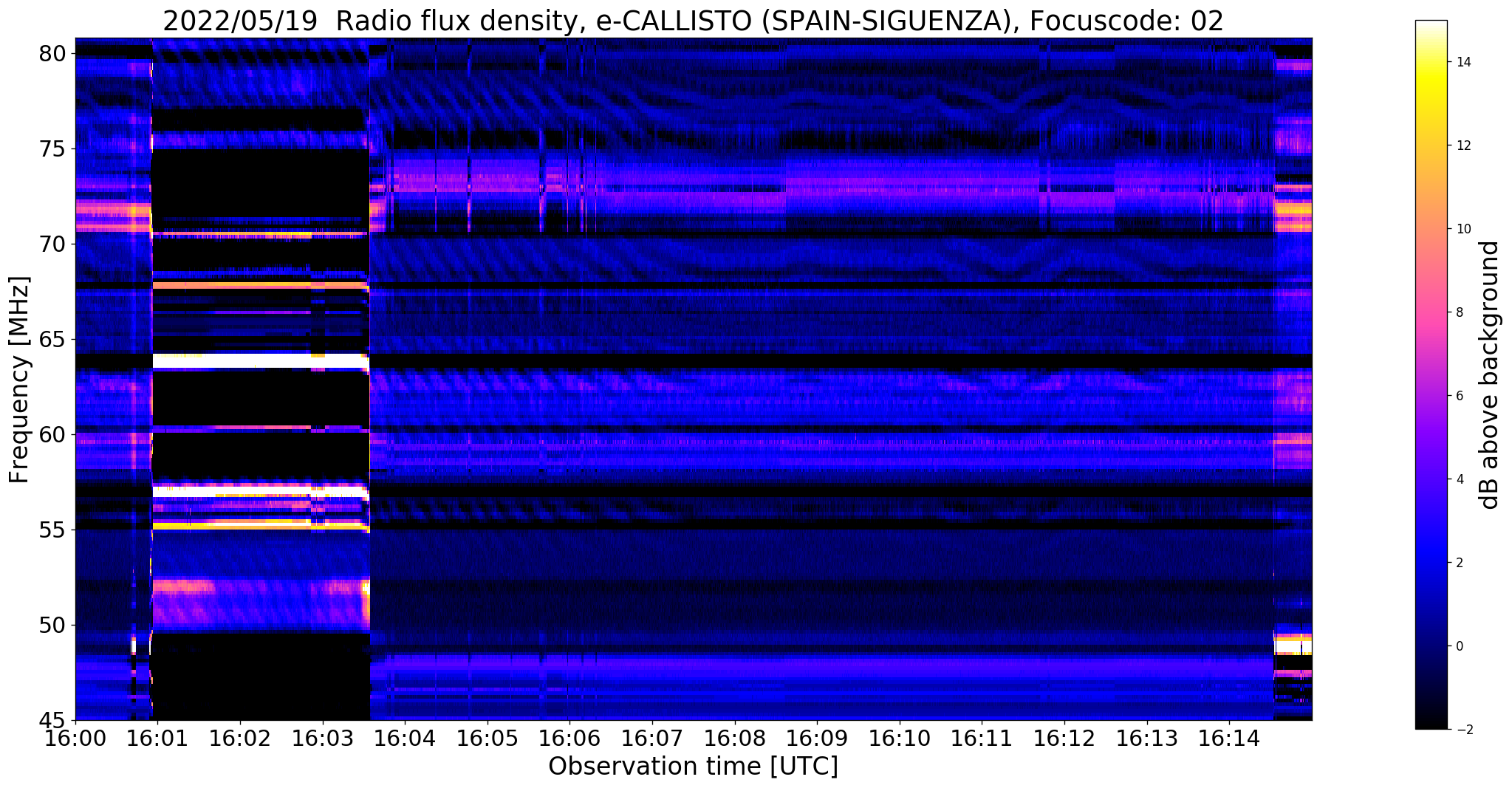Click the 'Observation time [UTC]' x-axis label
The width and height of the screenshot is (1512, 788).
tap(693, 767)
